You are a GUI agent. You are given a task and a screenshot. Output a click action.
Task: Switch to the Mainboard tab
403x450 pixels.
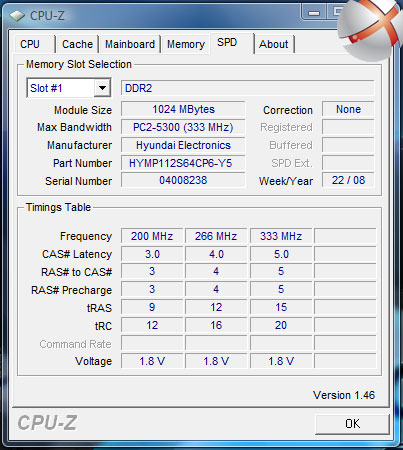(x=130, y=44)
